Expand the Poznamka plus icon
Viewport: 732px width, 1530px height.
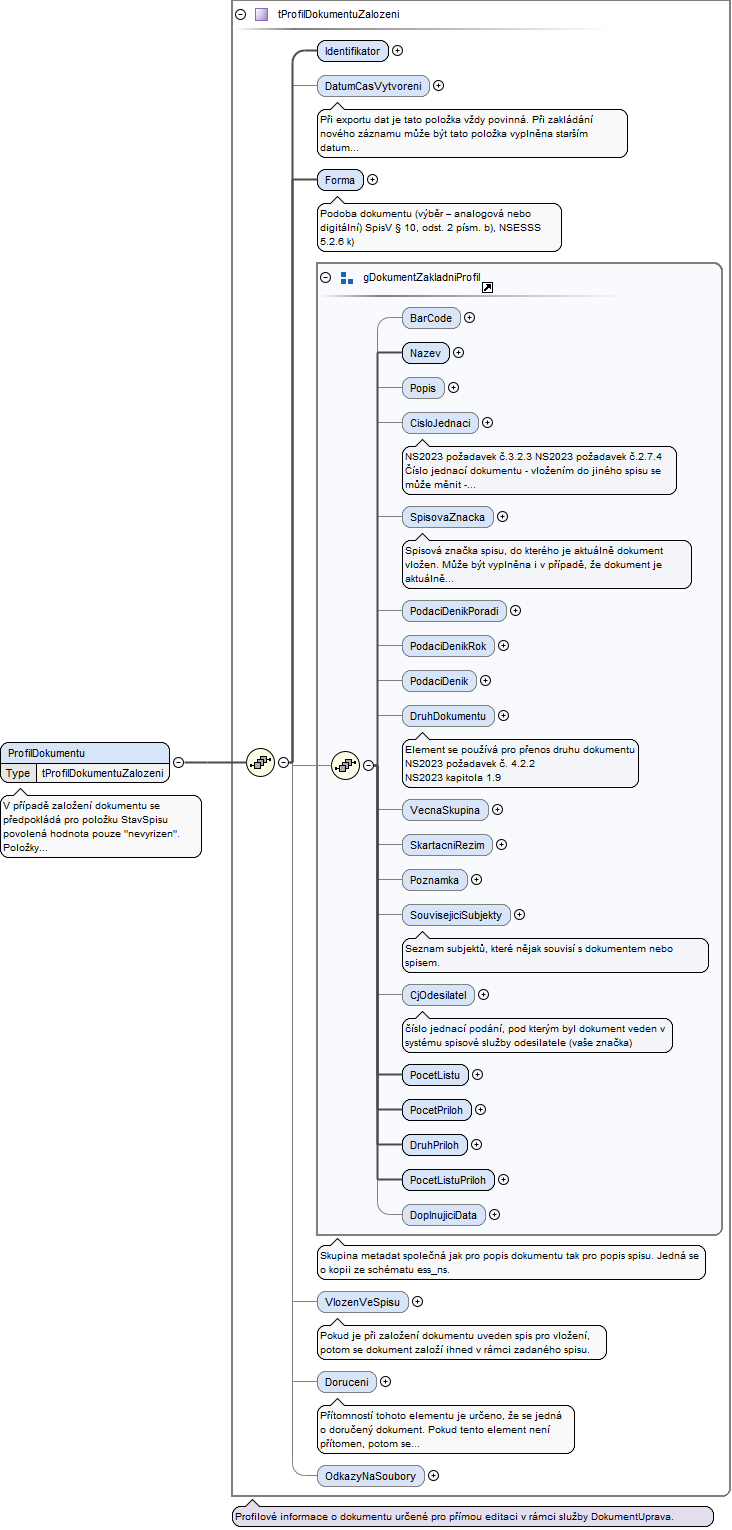(x=477, y=880)
